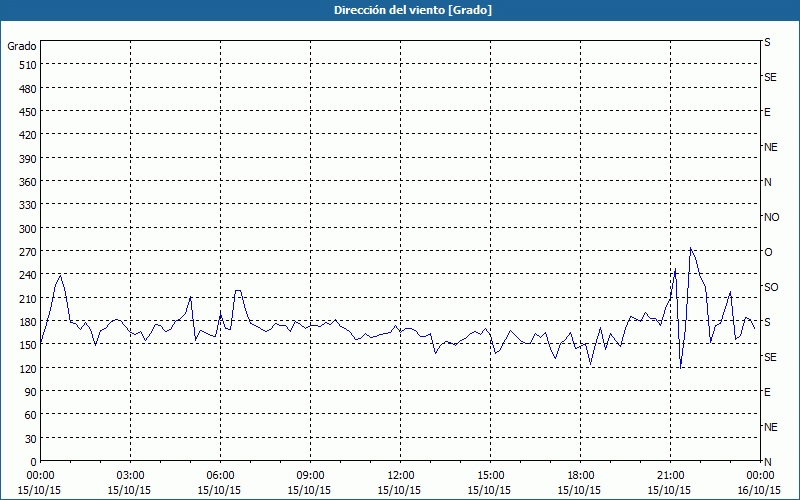
Task: Click the 210 degree axis label
Action: pos(28,299)
